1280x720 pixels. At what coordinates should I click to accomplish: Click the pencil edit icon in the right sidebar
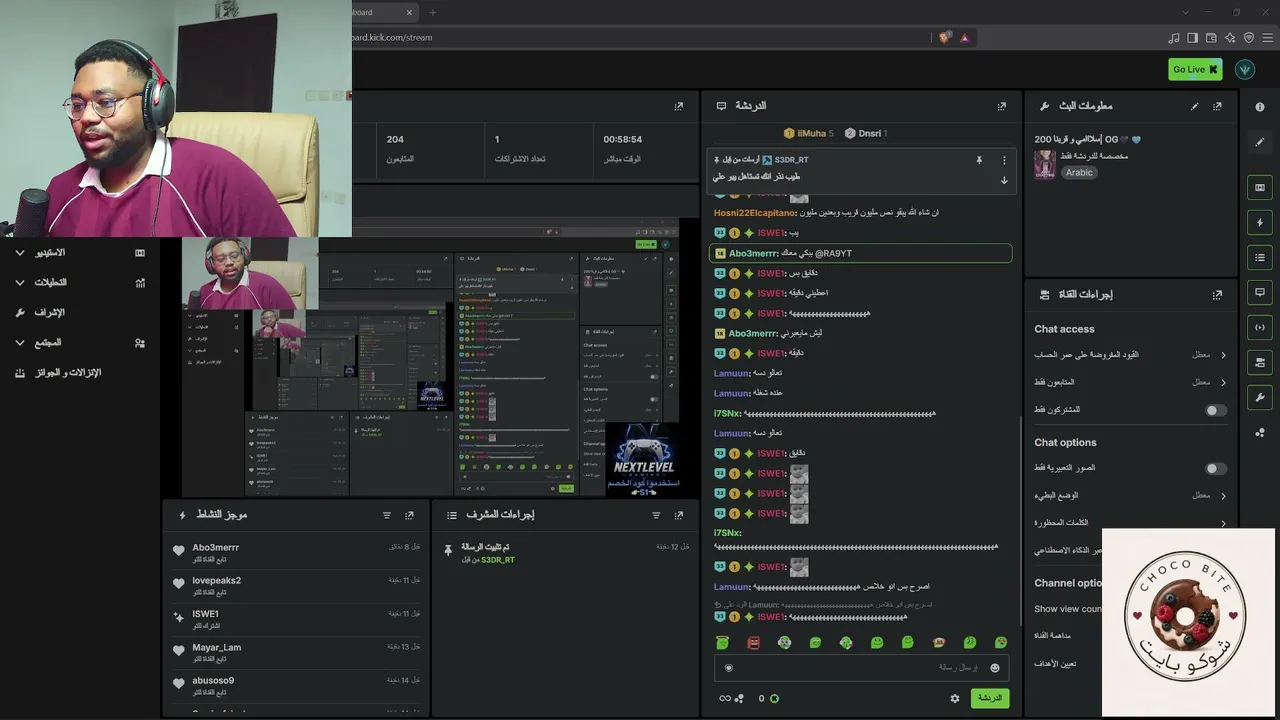tap(1260, 143)
